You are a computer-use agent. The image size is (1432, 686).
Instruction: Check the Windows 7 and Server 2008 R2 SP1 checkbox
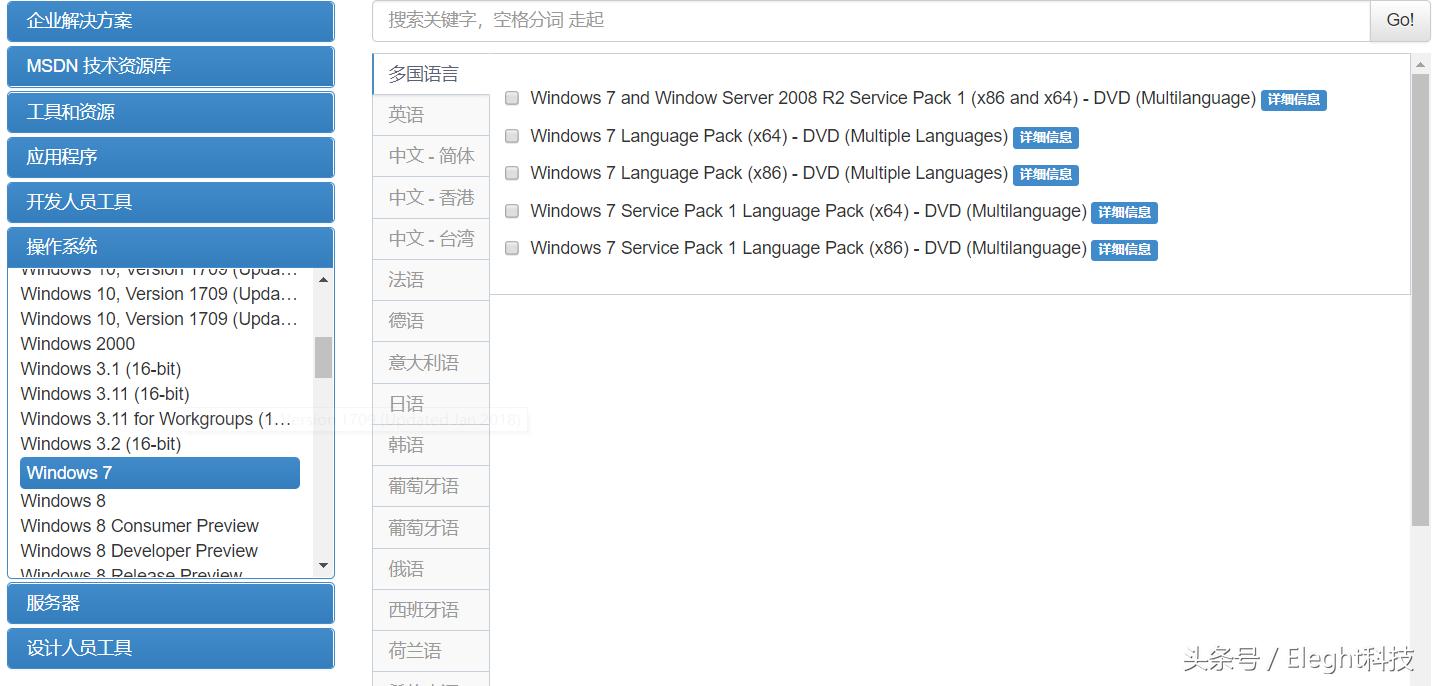pos(511,98)
